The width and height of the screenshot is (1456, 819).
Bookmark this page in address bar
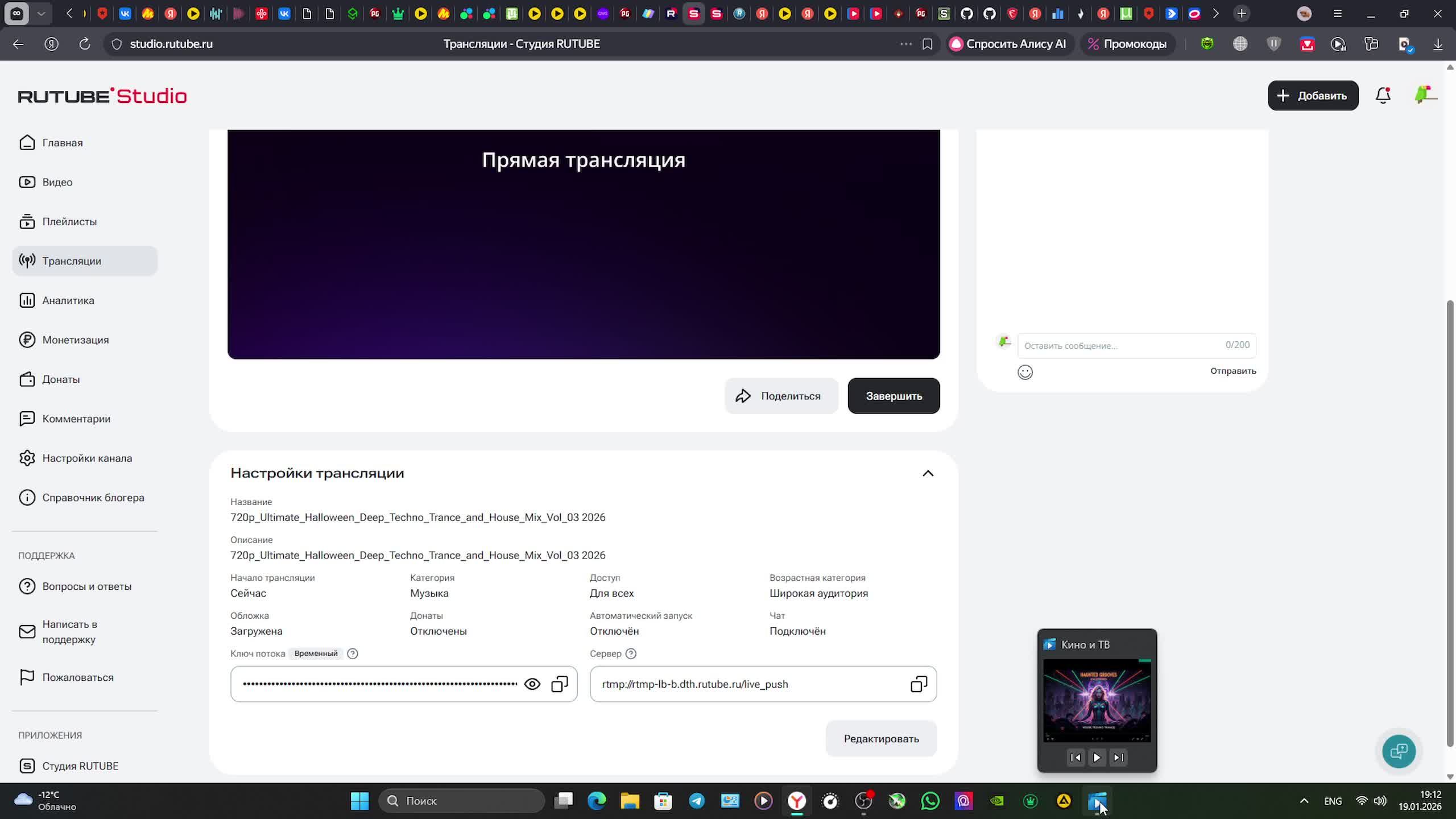[x=927, y=44]
